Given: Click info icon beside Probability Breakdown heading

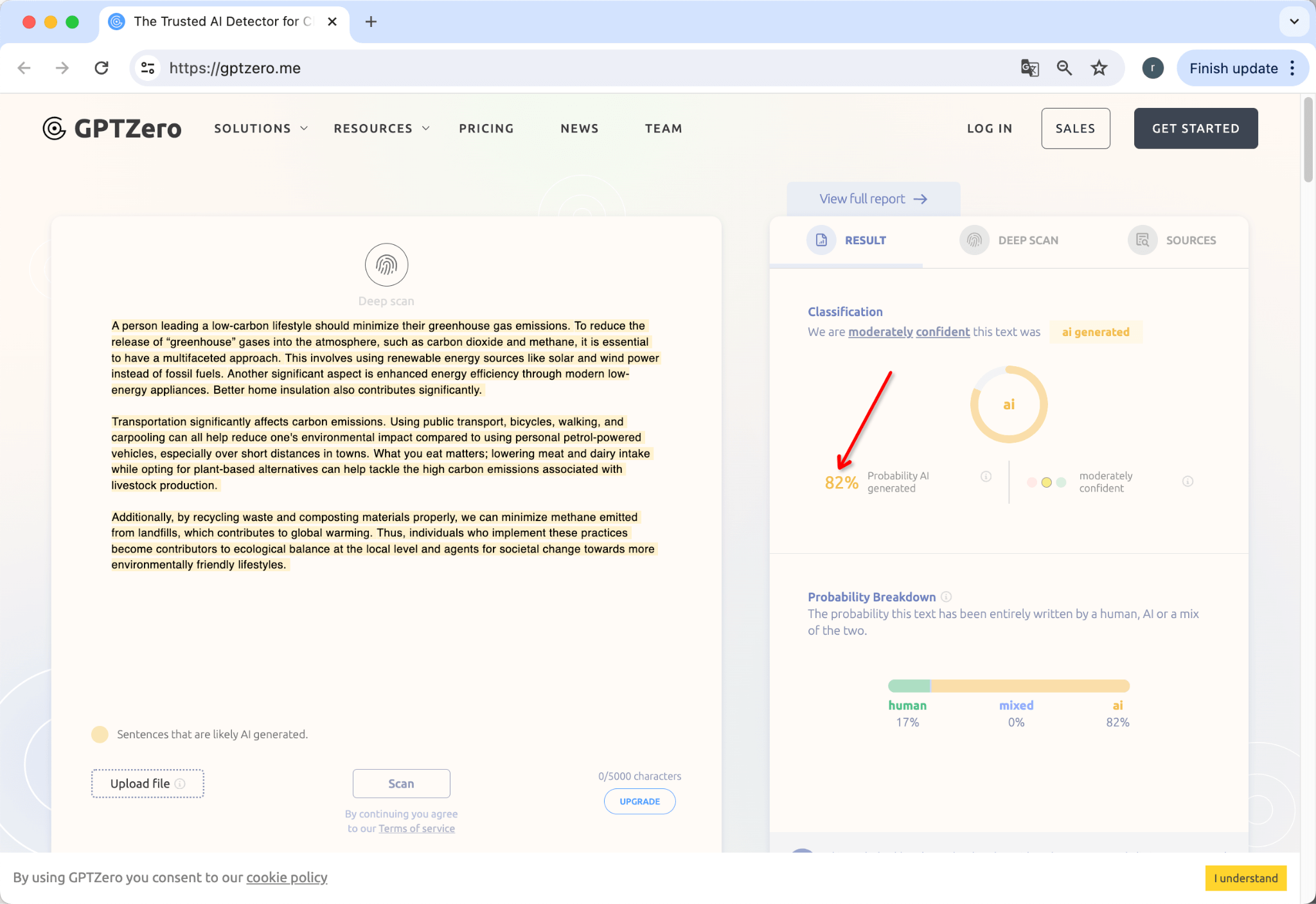Looking at the screenshot, I should tap(946, 596).
